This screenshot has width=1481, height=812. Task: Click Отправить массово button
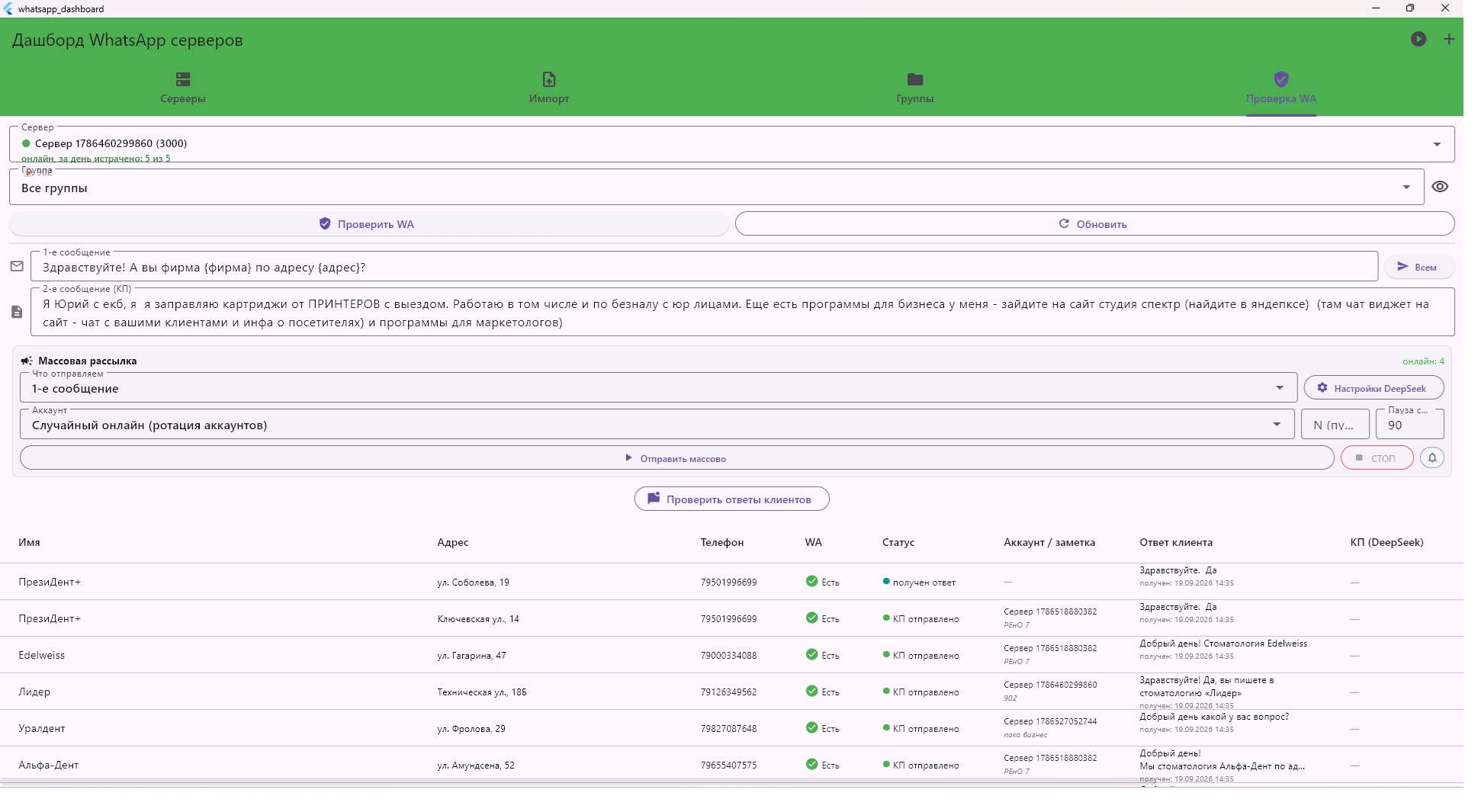pyautogui.click(x=676, y=457)
